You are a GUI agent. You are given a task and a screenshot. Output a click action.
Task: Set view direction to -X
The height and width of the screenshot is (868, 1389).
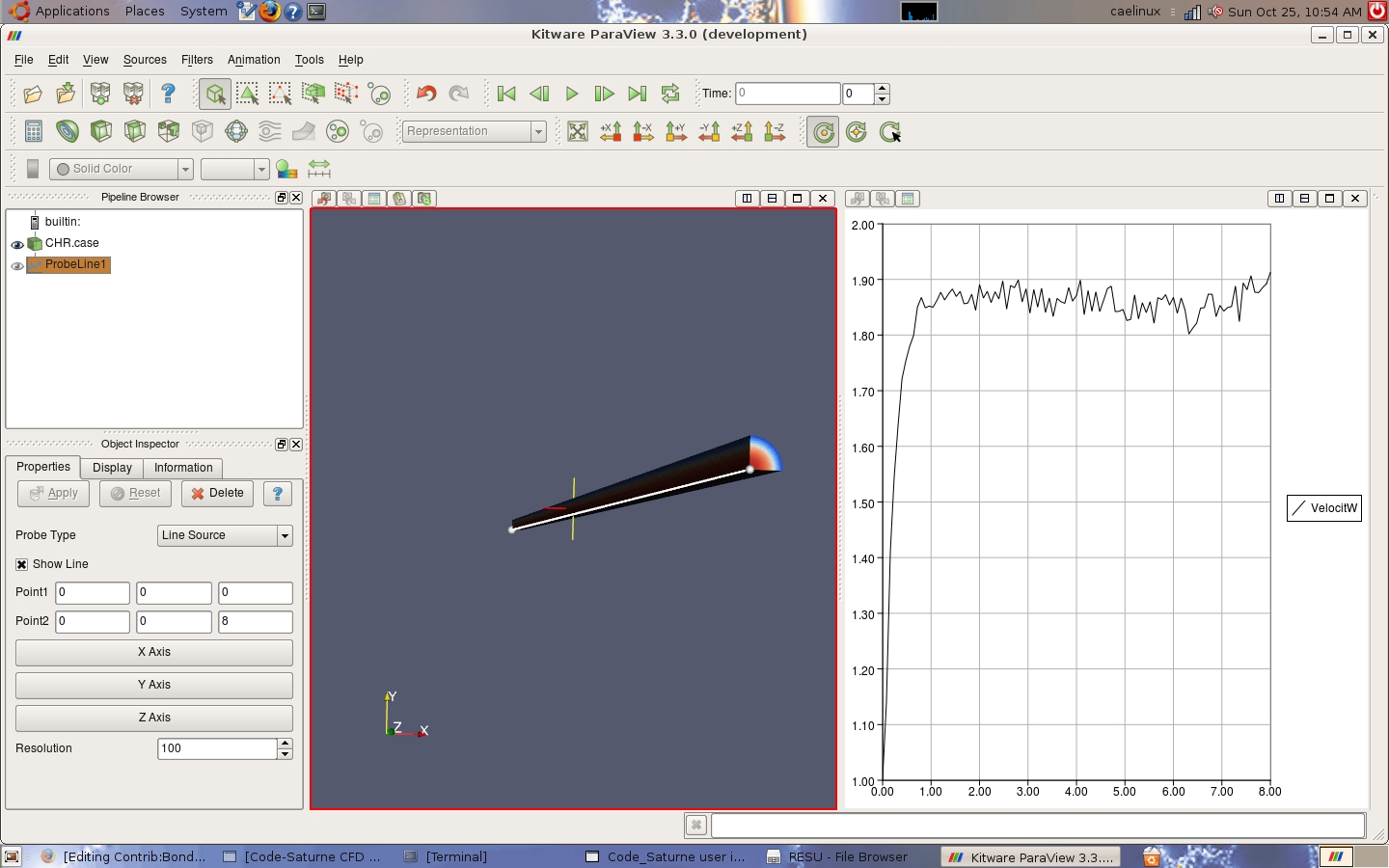click(643, 132)
